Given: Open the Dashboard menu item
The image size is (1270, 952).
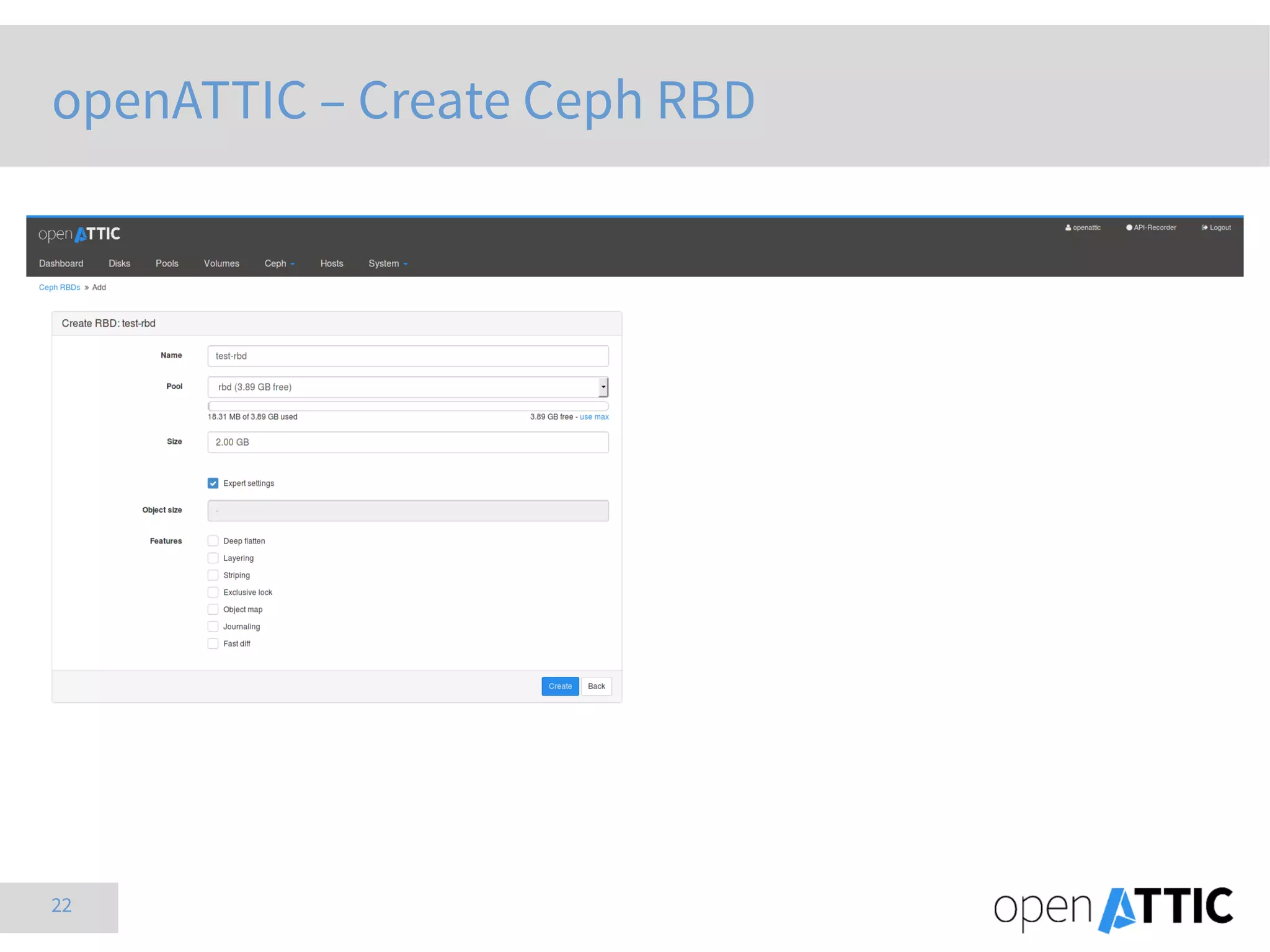Looking at the screenshot, I should pyautogui.click(x=61, y=263).
